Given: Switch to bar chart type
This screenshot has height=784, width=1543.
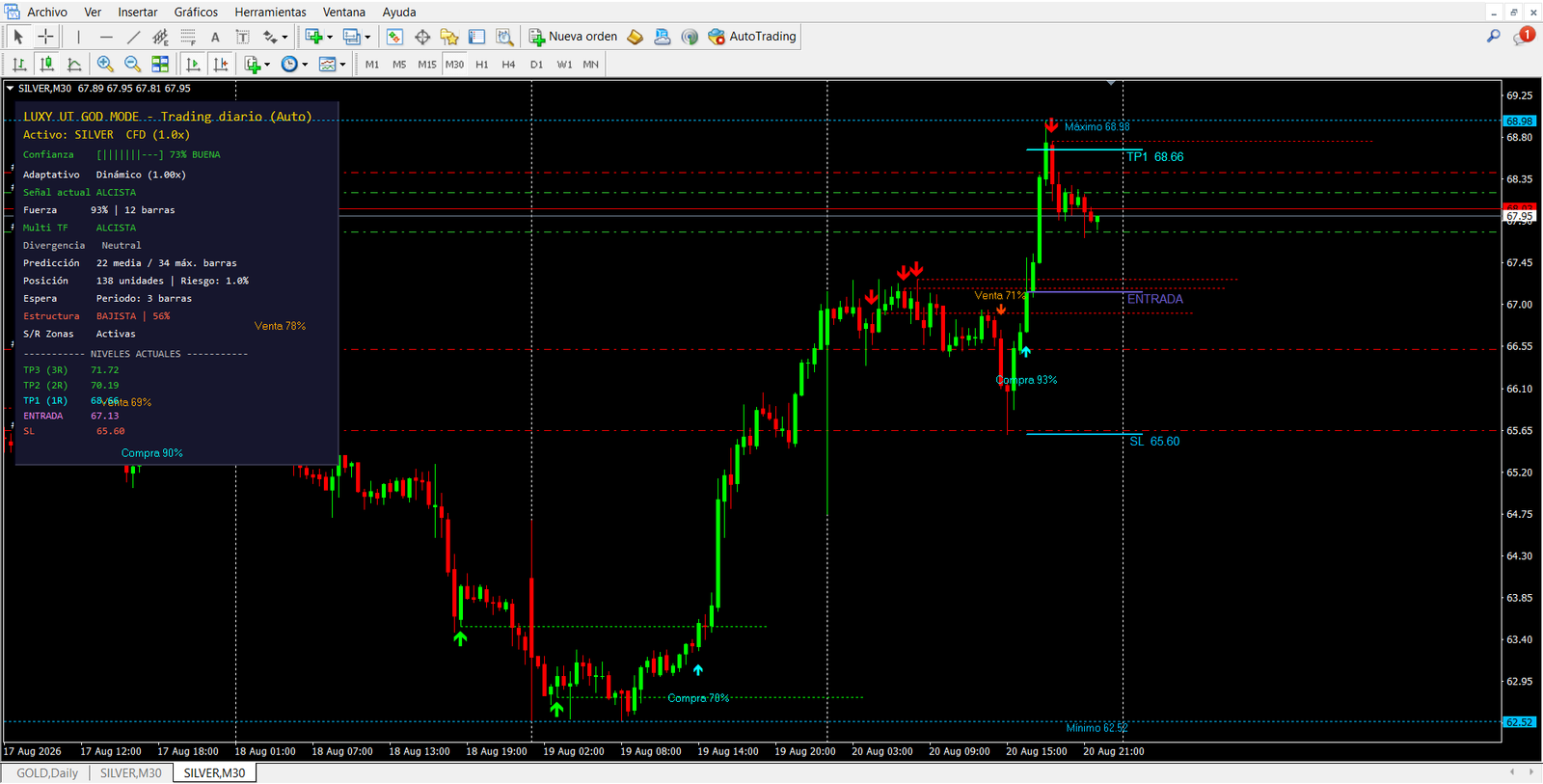Looking at the screenshot, I should (18, 64).
